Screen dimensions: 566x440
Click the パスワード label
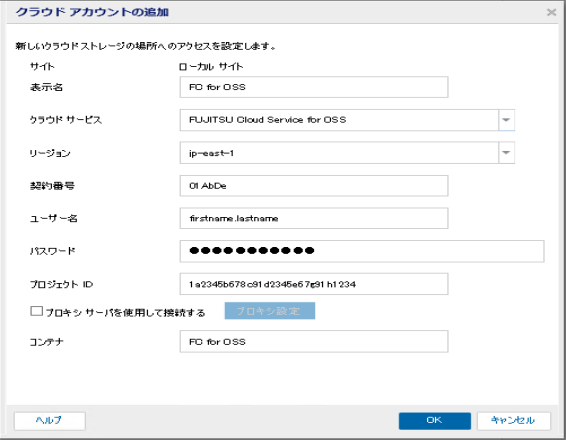(53, 251)
